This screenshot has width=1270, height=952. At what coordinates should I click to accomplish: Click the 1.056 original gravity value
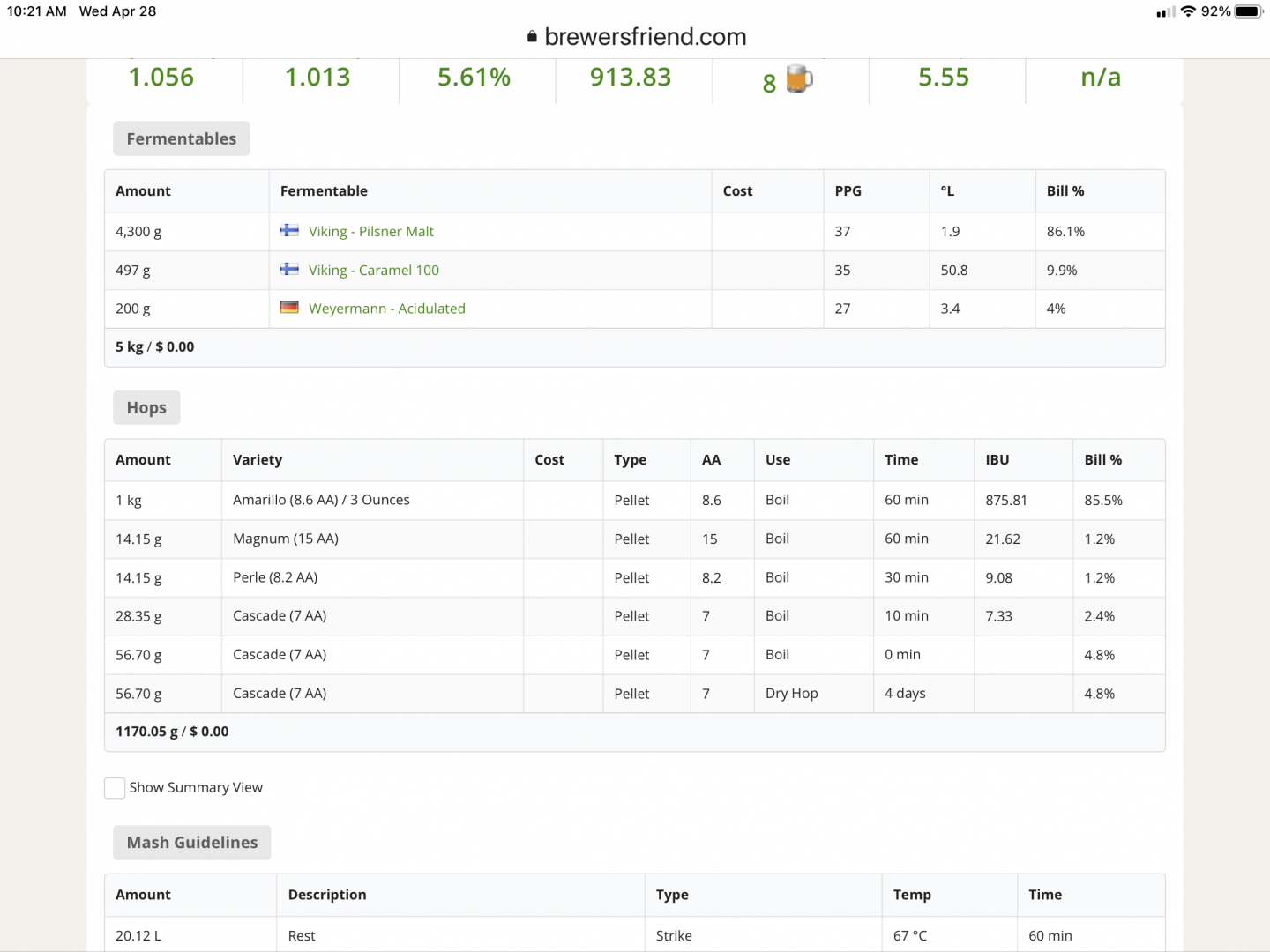point(161,78)
